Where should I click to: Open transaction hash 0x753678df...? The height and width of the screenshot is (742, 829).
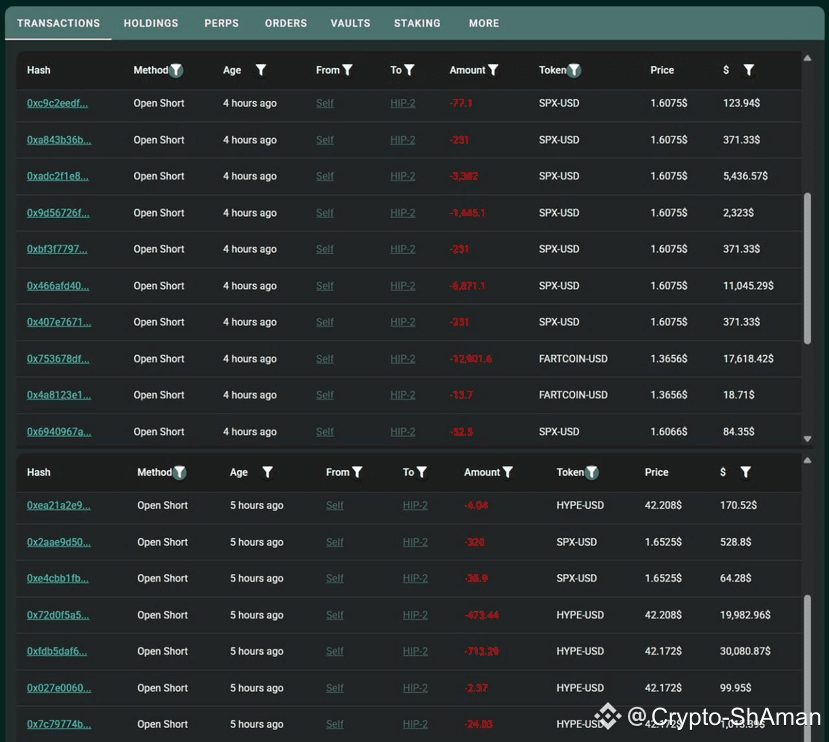(58, 359)
